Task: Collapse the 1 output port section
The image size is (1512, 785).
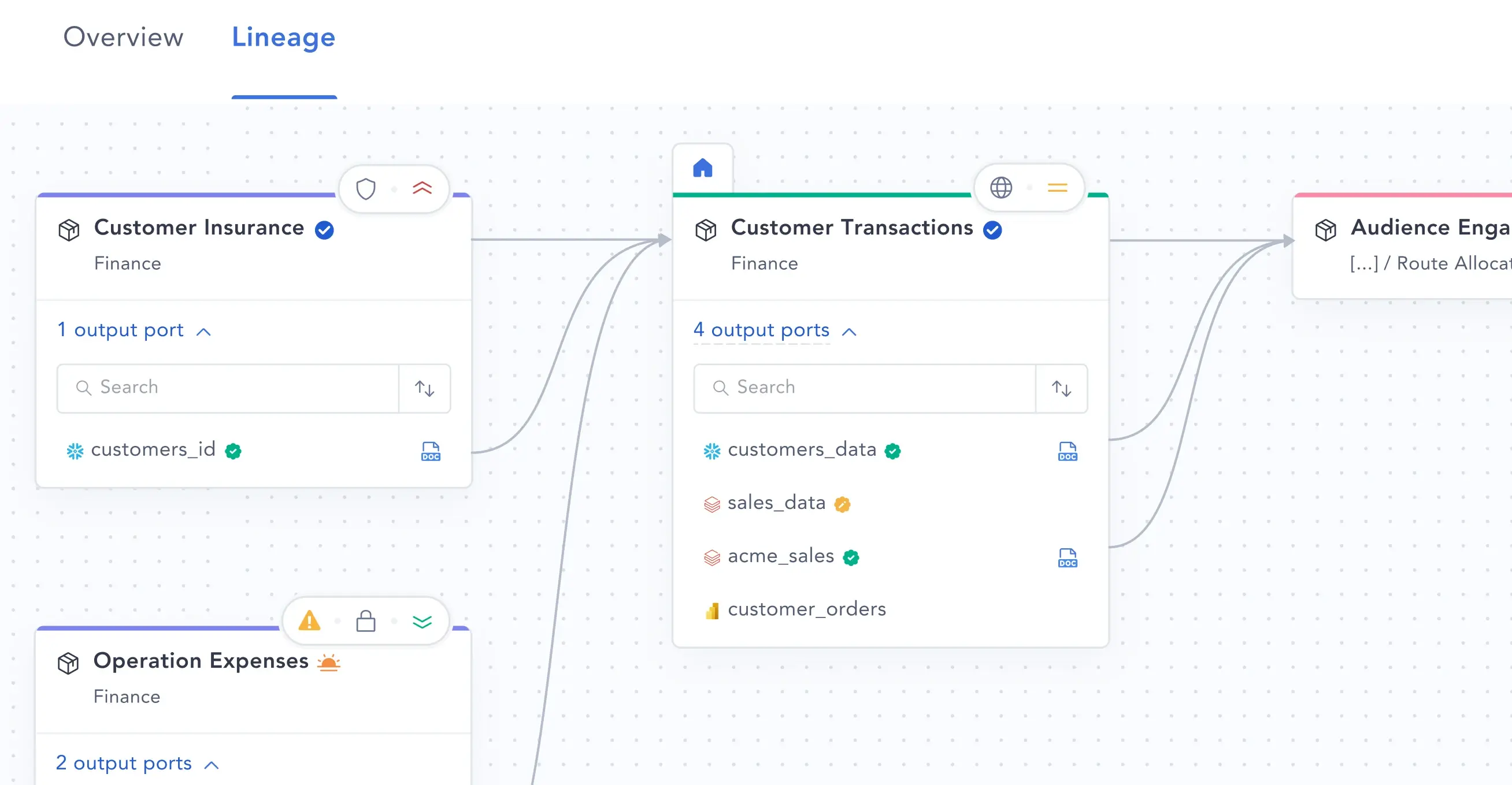Action: click(134, 330)
